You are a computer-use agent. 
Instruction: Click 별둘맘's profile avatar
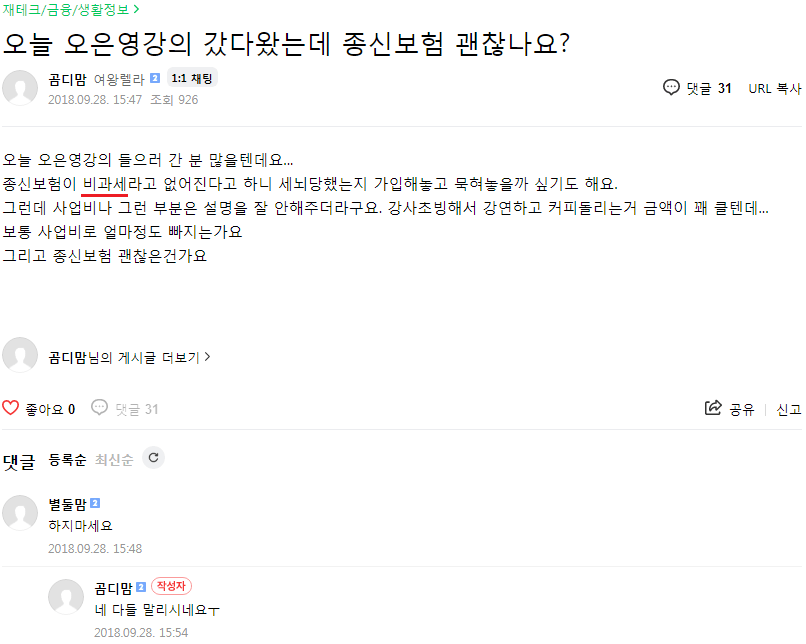point(20,512)
